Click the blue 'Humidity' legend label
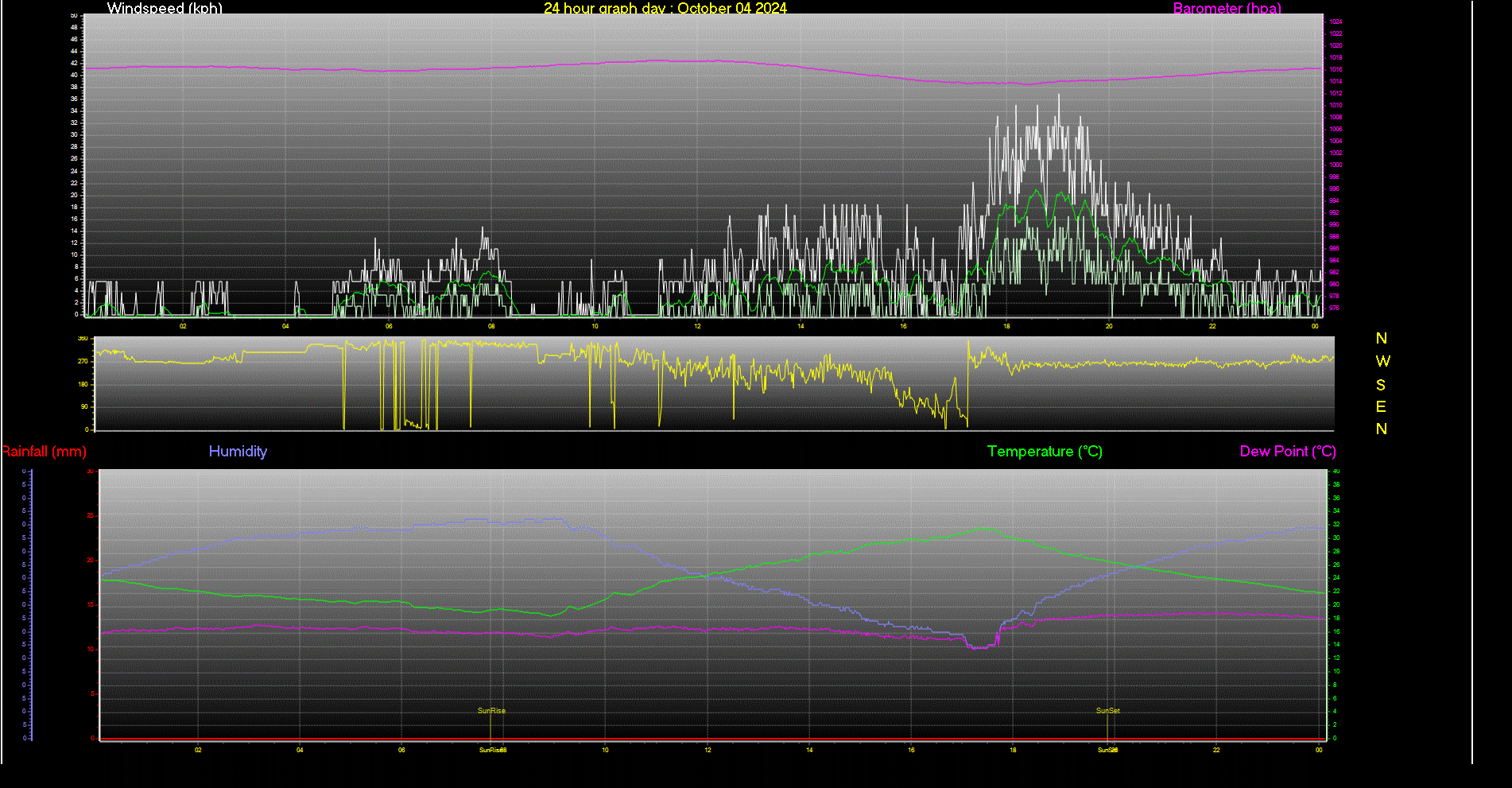This screenshot has height=788, width=1512. pyautogui.click(x=238, y=452)
